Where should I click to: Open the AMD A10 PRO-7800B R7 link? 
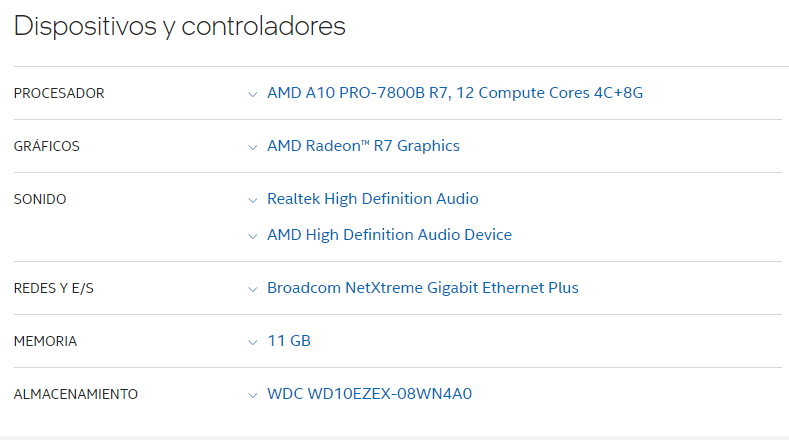tap(455, 93)
